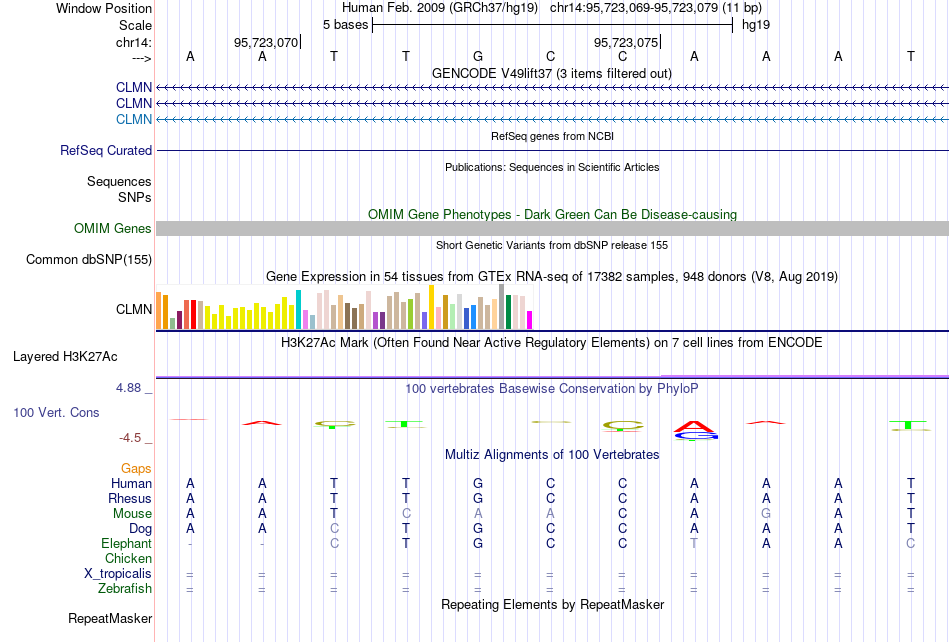Click the SNPs subtrack label

[x=135, y=197]
